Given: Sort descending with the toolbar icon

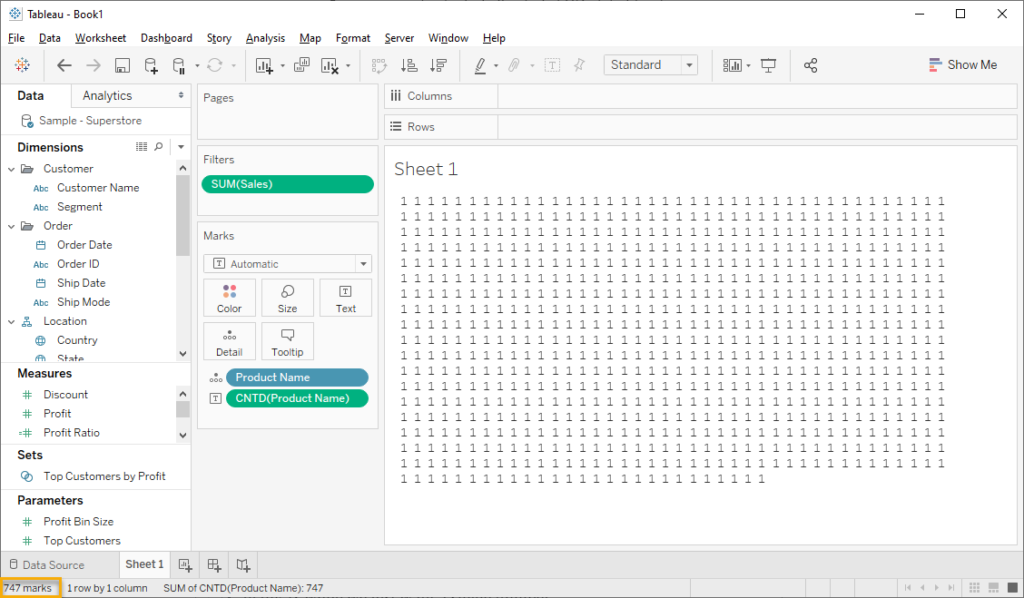Looking at the screenshot, I should 438,65.
